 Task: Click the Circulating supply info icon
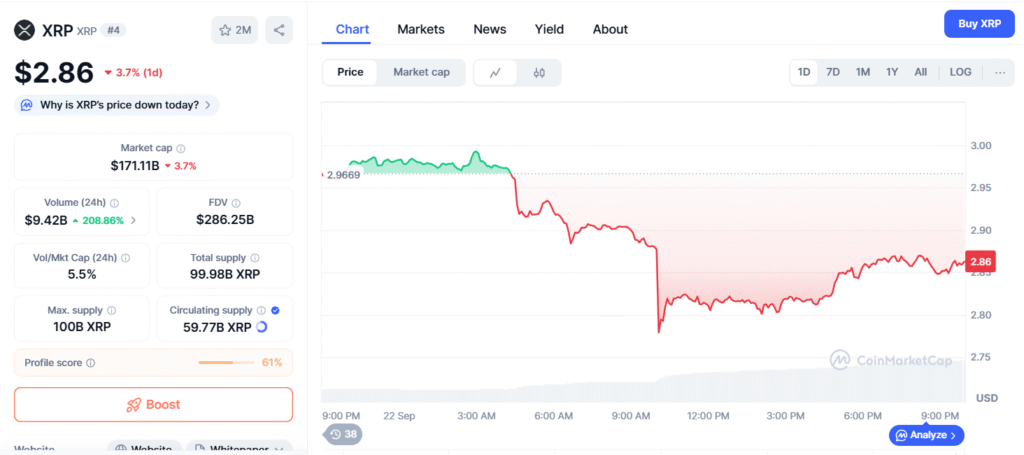click(x=261, y=310)
